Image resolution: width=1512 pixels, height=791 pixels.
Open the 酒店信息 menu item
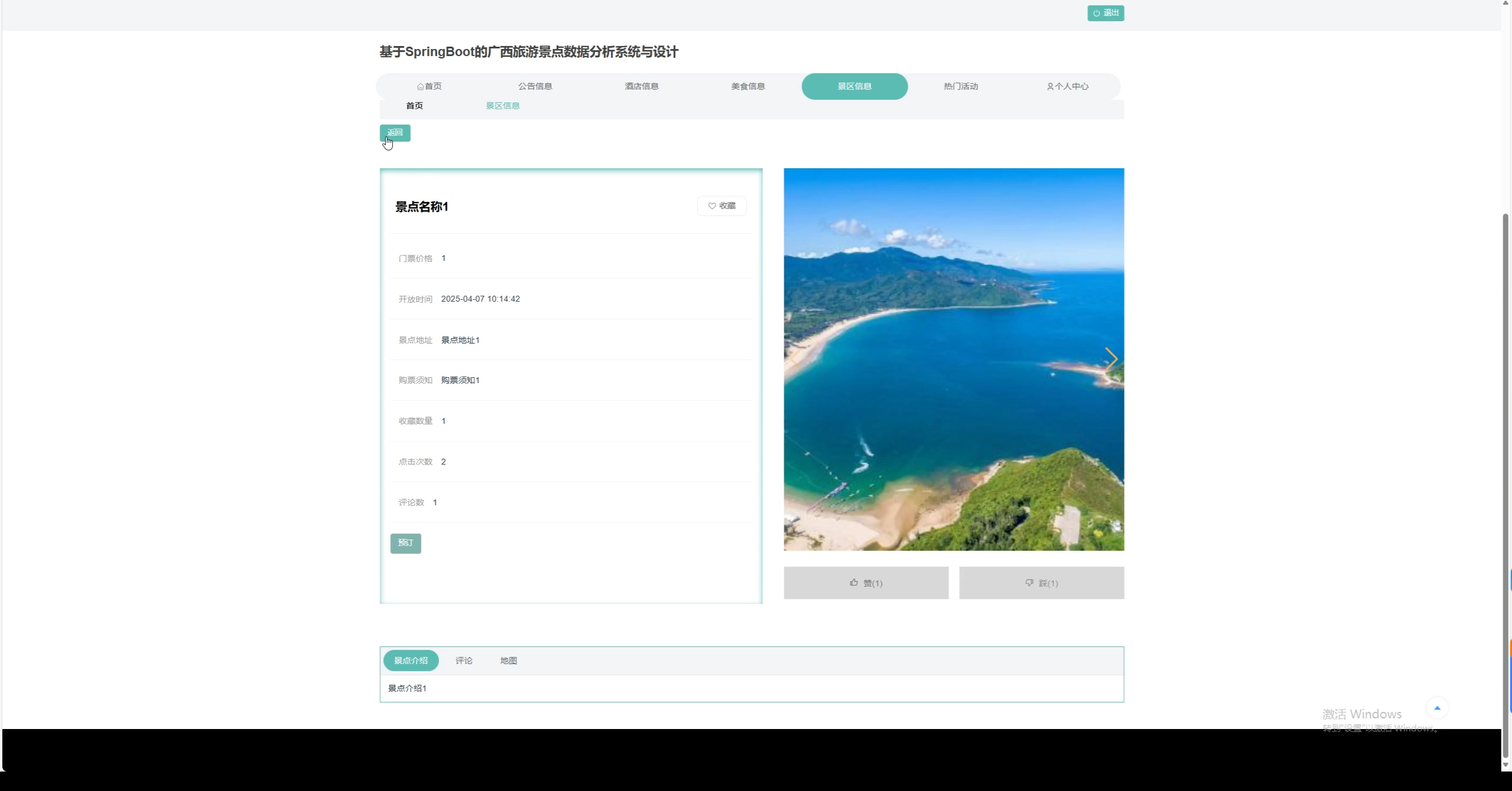point(641,86)
